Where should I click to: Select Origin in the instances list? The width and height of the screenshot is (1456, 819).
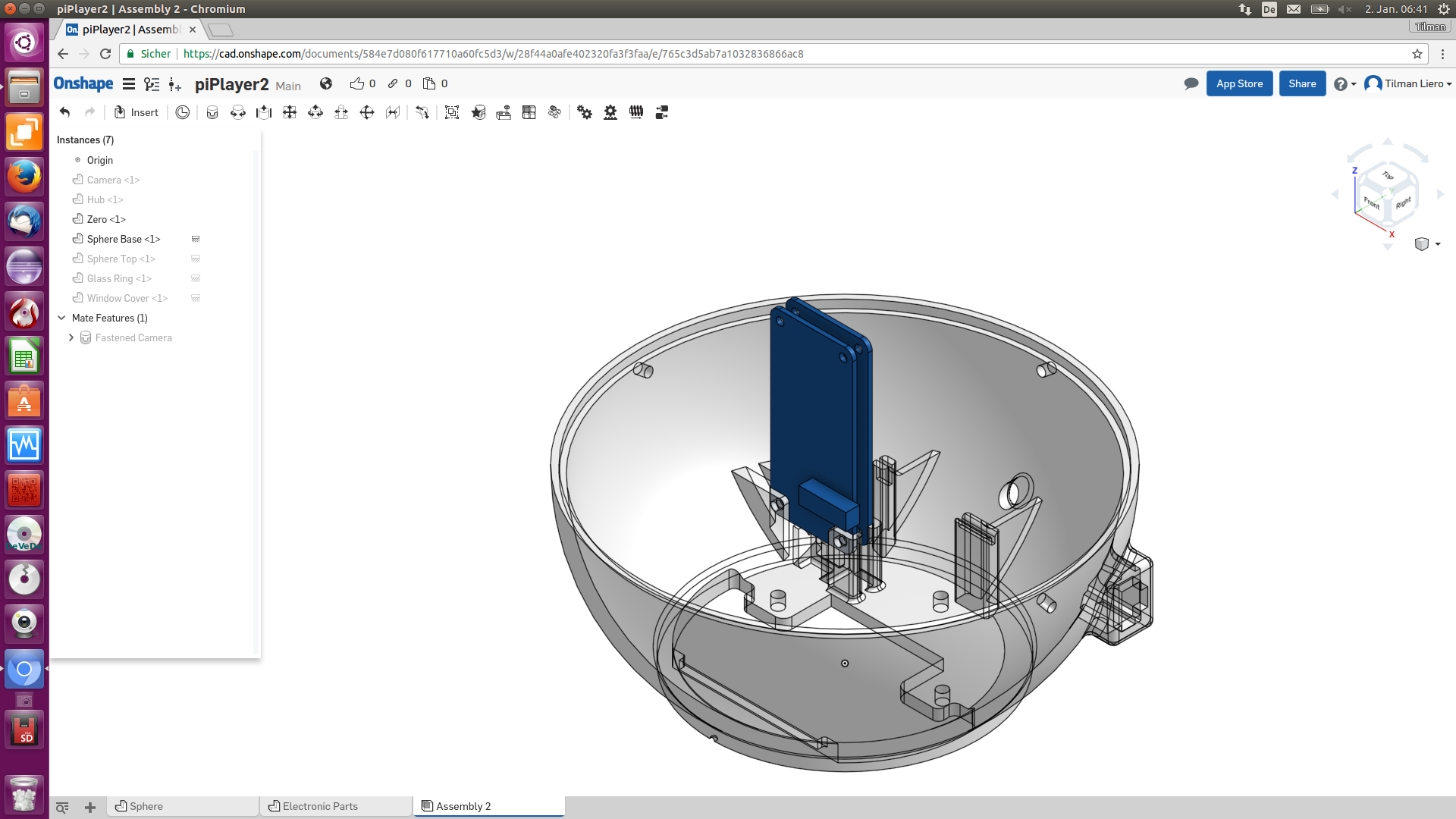pyautogui.click(x=99, y=160)
